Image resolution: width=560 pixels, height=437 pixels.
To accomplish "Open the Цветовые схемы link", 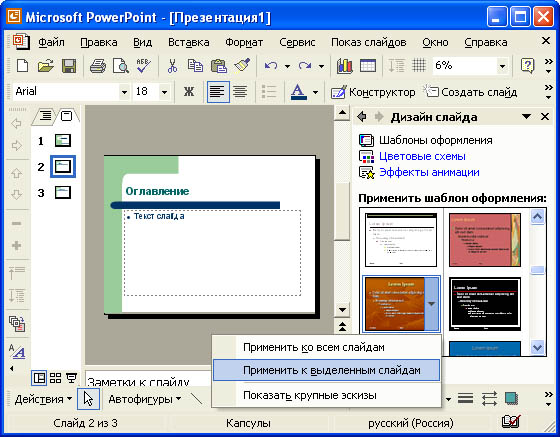I will (422, 156).
